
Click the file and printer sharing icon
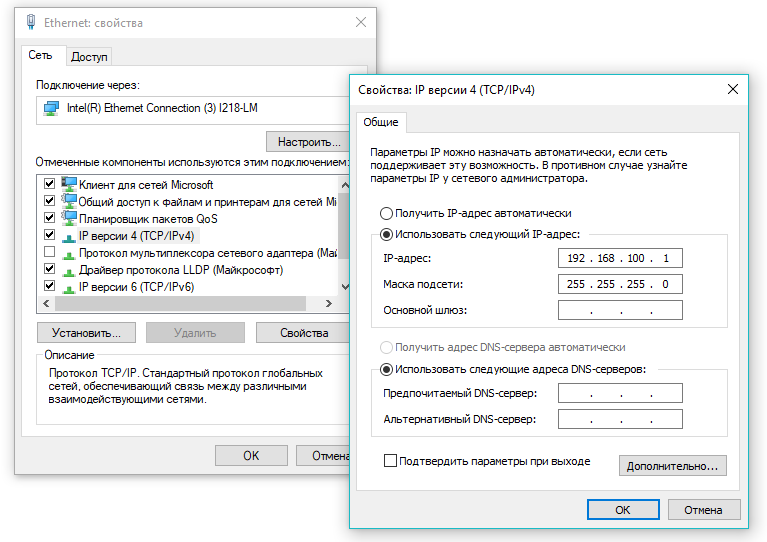coord(69,201)
